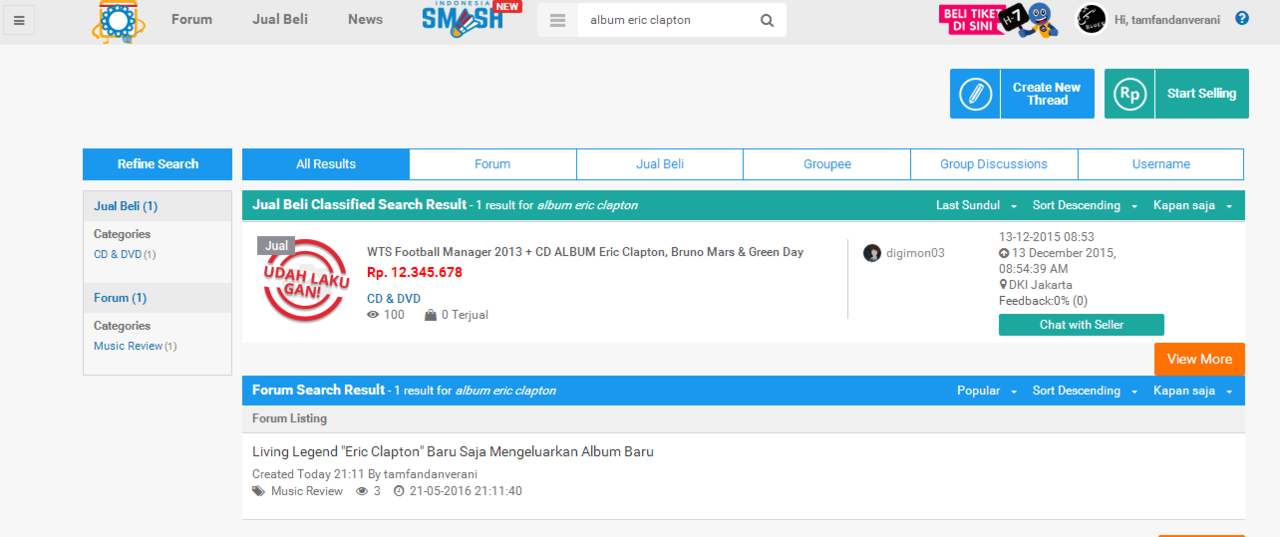This screenshot has width=1280, height=537.
Task: Click the Start Selling button
Action: pos(1177,94)
